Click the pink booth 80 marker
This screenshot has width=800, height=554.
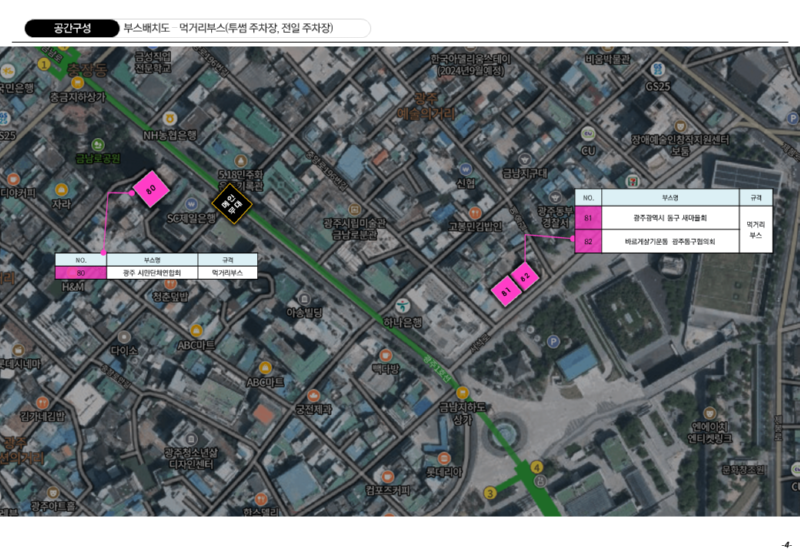[x=152, y=190]
